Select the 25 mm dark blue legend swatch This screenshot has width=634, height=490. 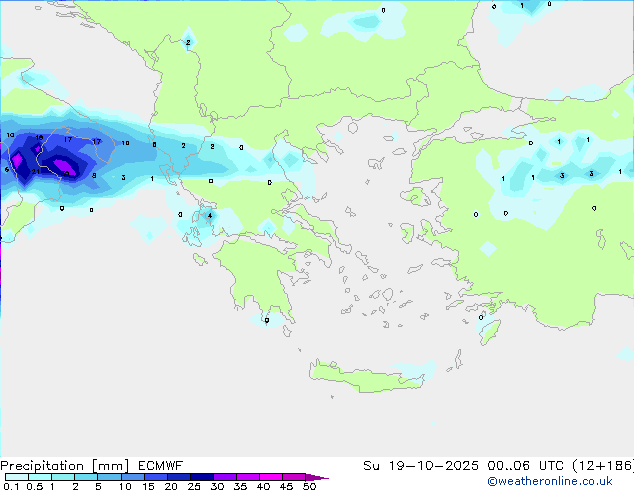(x=202, y=477)
